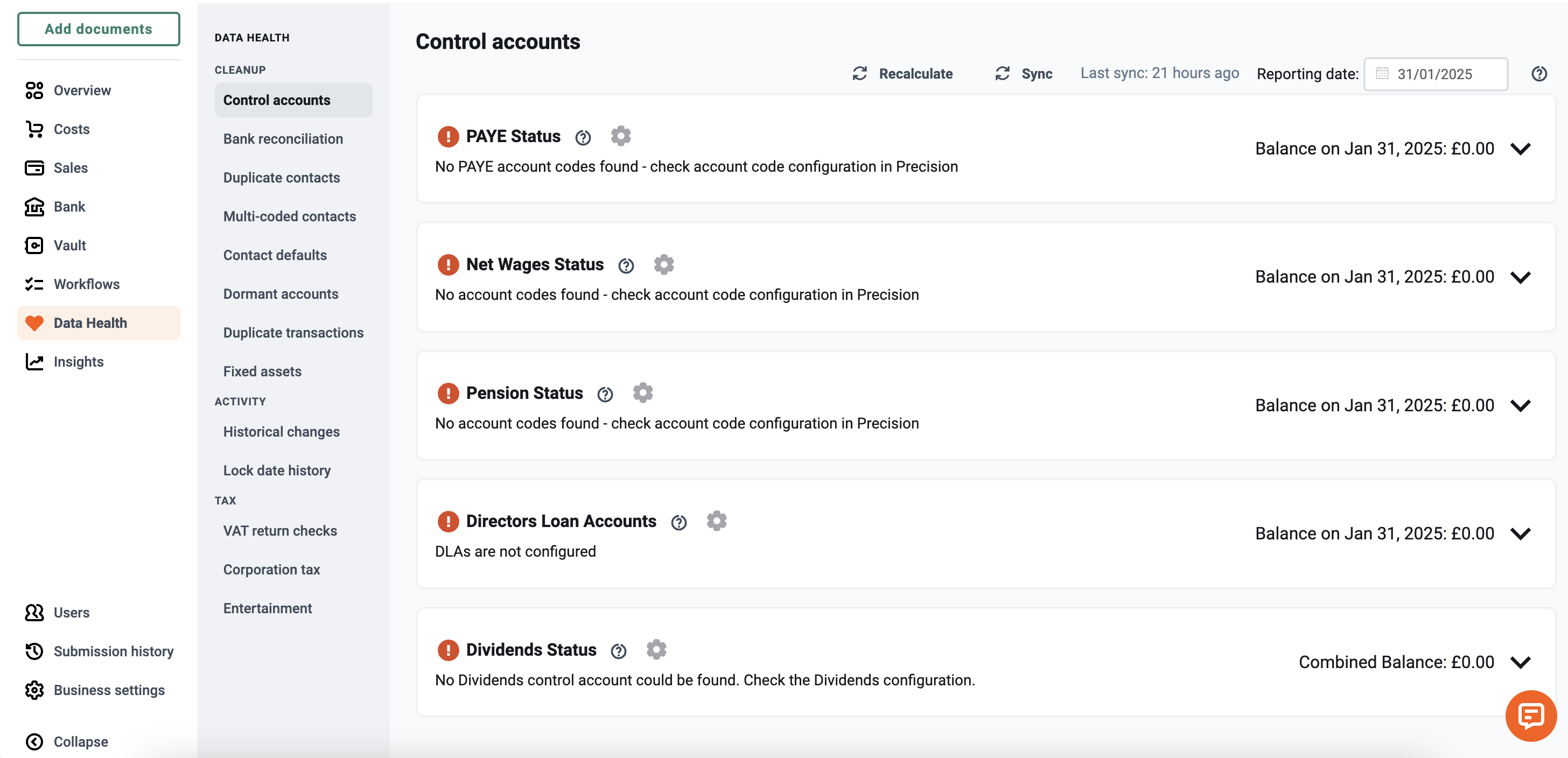Click the Pension Status red warning icon
The height and width of the screenshot is (758, 1568).
(448, 393)
